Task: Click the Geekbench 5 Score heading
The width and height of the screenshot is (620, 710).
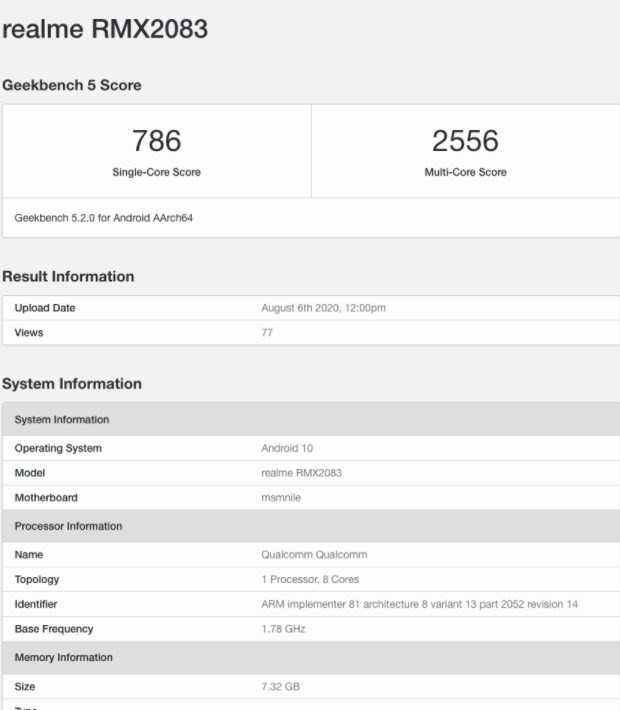Action: click(72, 85)
